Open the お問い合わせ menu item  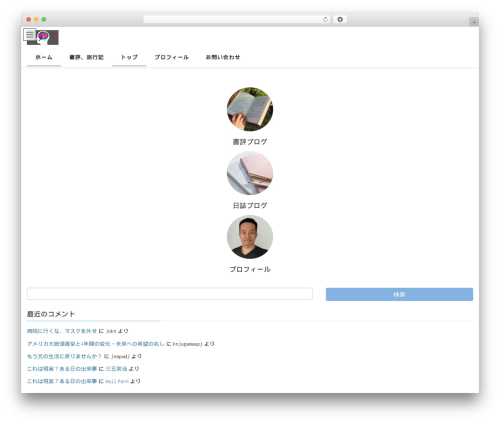[x=223, y=57]
